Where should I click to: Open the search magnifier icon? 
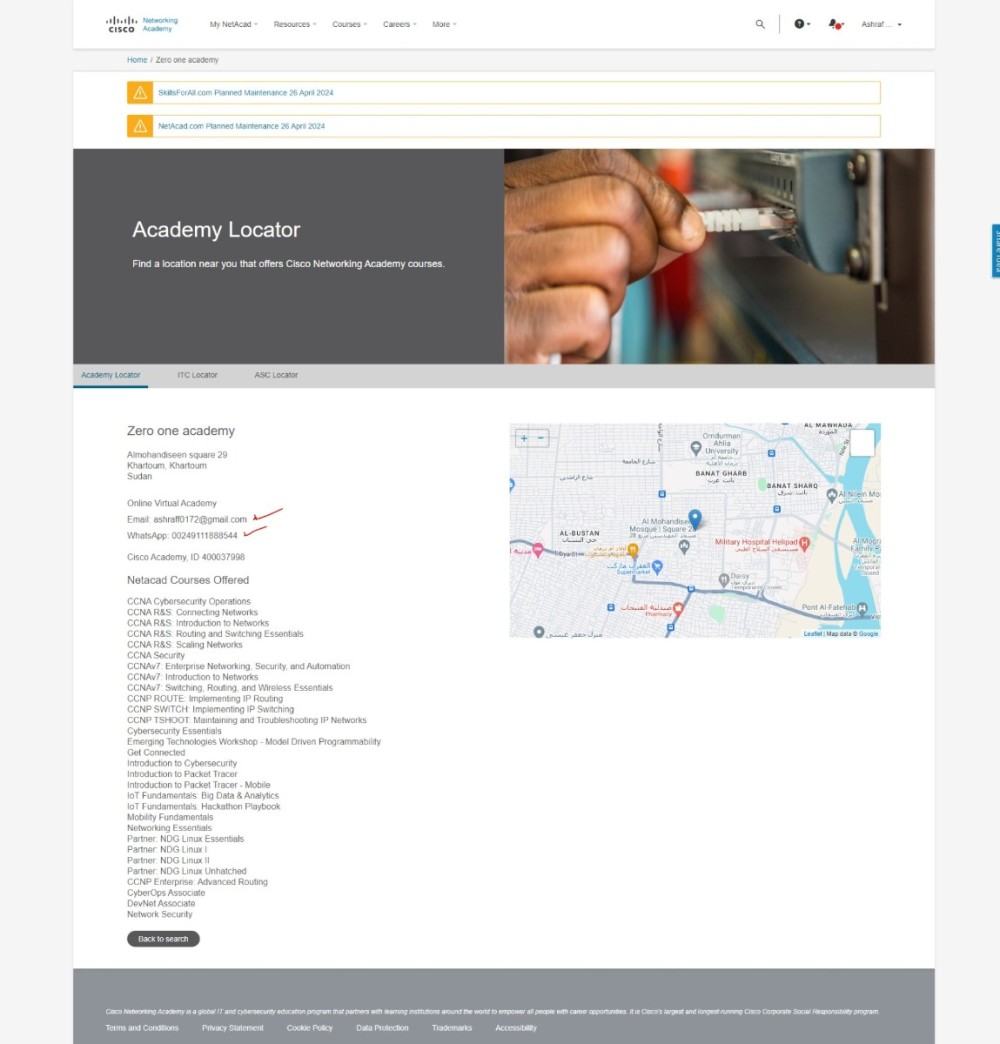(x=760, y=24)
